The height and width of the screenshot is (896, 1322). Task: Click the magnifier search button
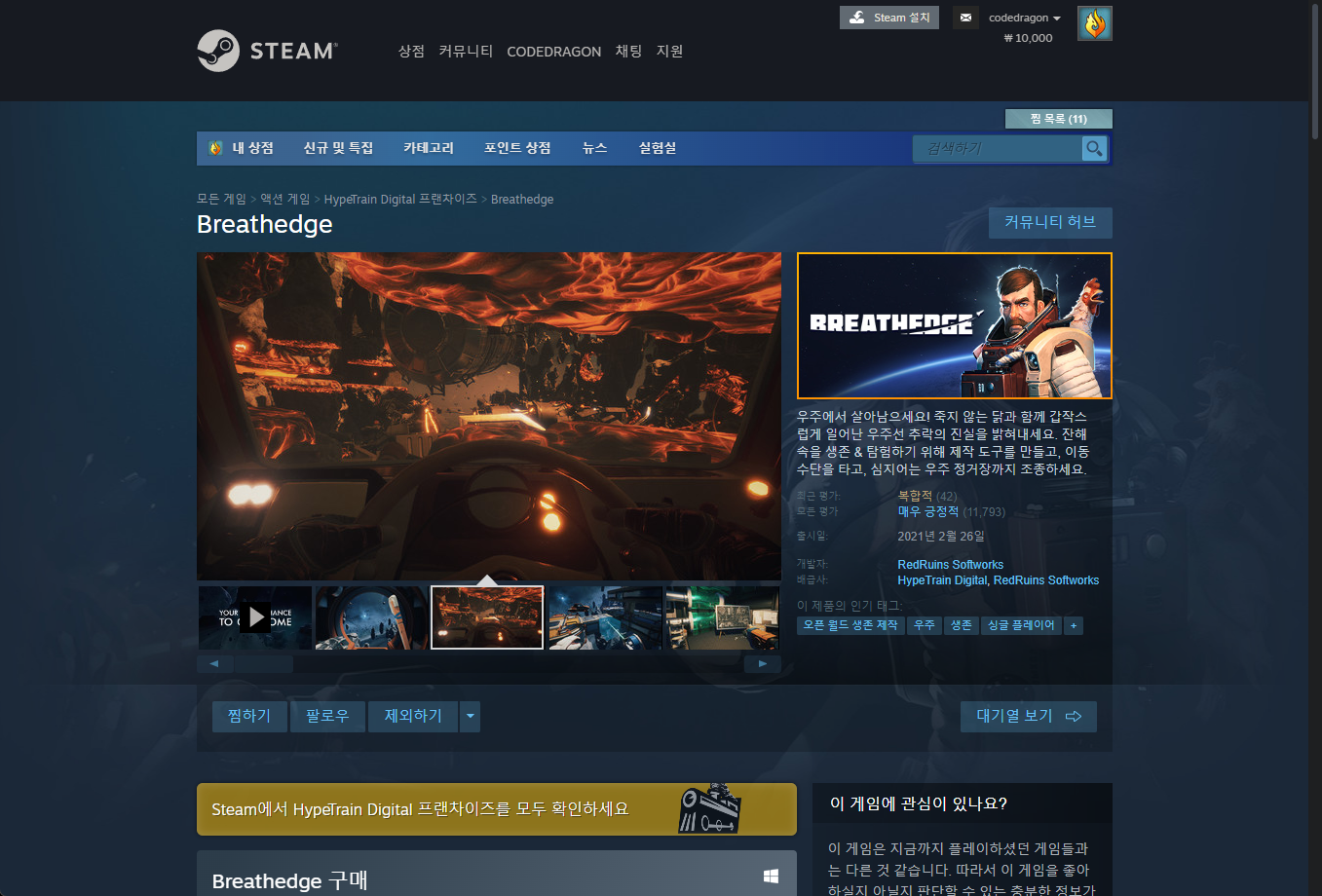click(1094, 148)
